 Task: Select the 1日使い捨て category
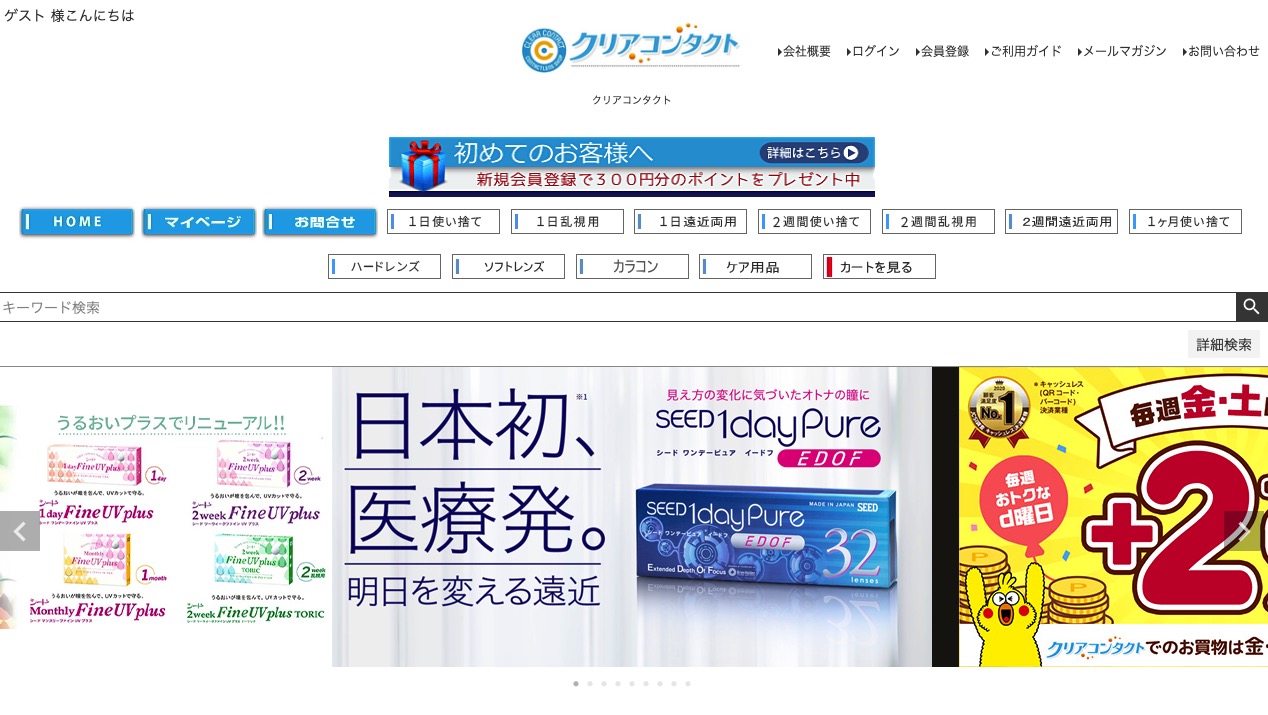click(443, 222)
